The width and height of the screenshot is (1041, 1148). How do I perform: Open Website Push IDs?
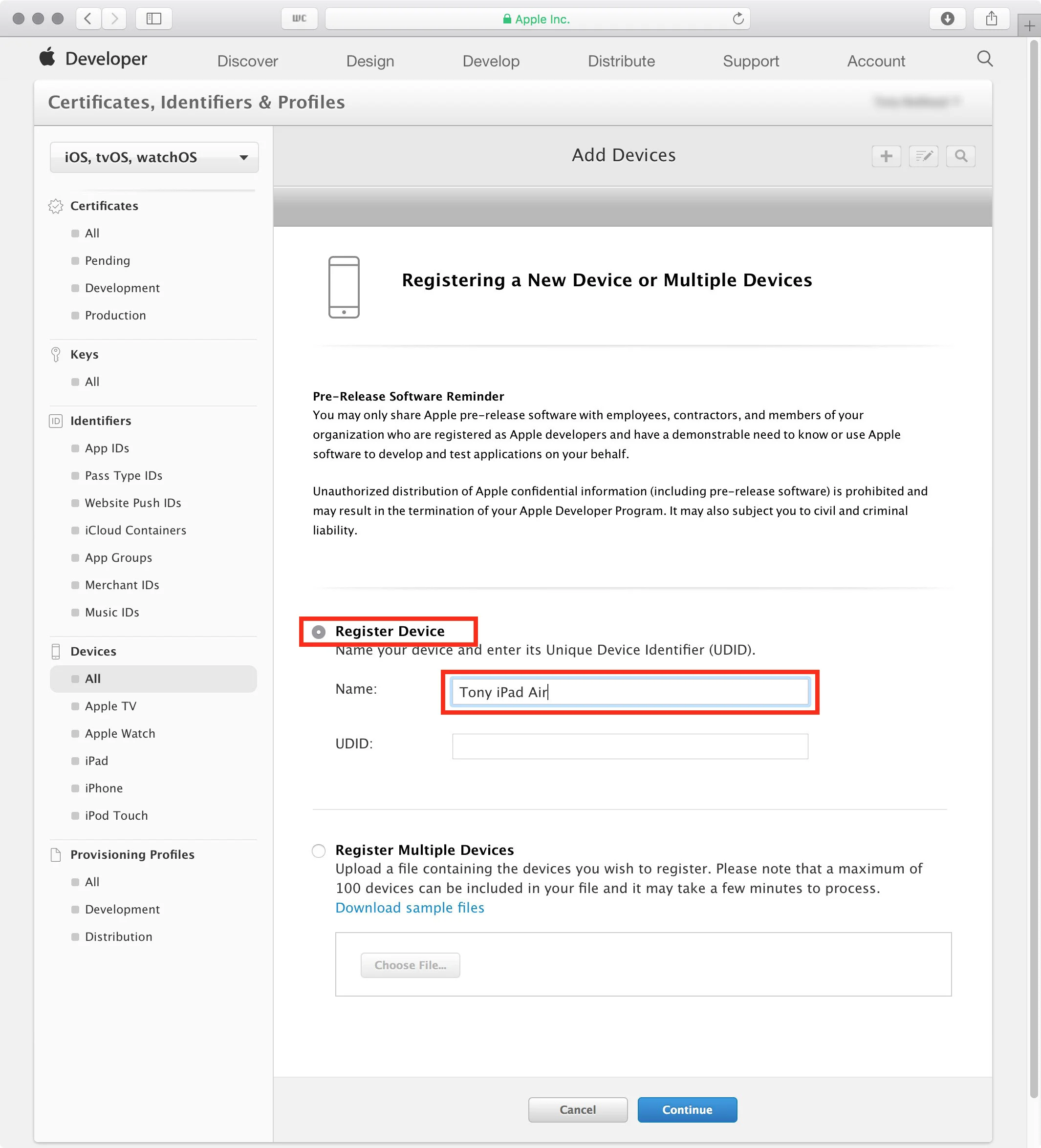(x=133, y=503)
